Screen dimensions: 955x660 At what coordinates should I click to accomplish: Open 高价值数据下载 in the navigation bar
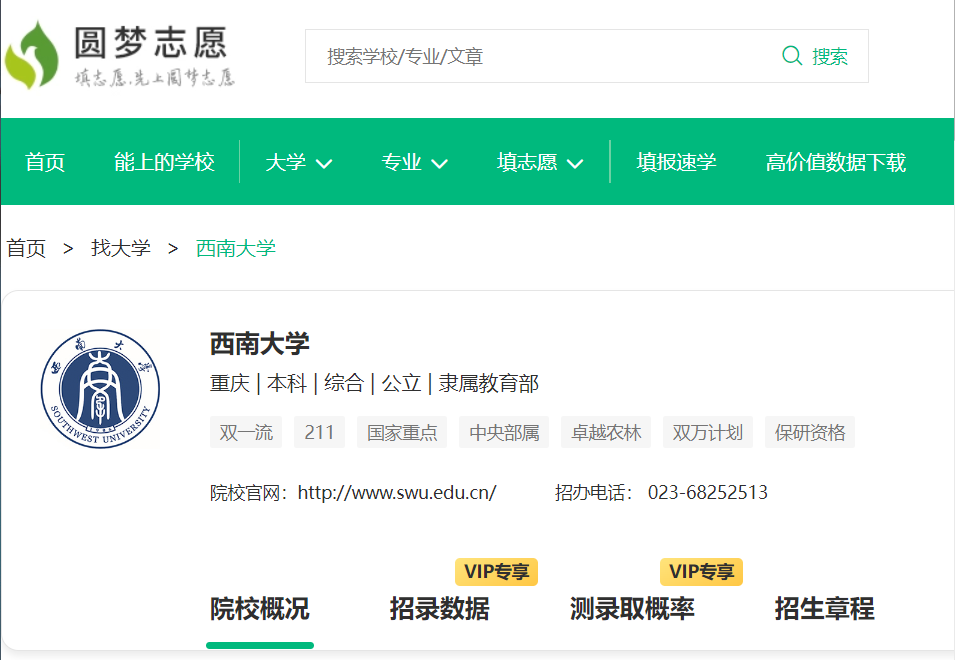[x=836, y=162]
